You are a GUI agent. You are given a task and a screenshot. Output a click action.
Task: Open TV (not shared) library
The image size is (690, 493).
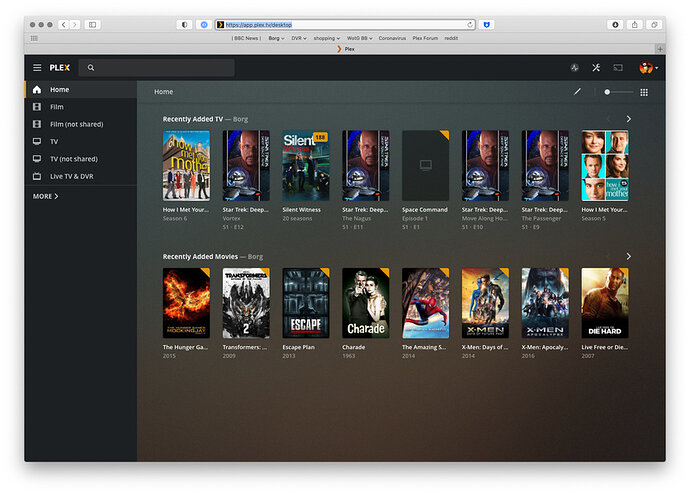(81, 159)
